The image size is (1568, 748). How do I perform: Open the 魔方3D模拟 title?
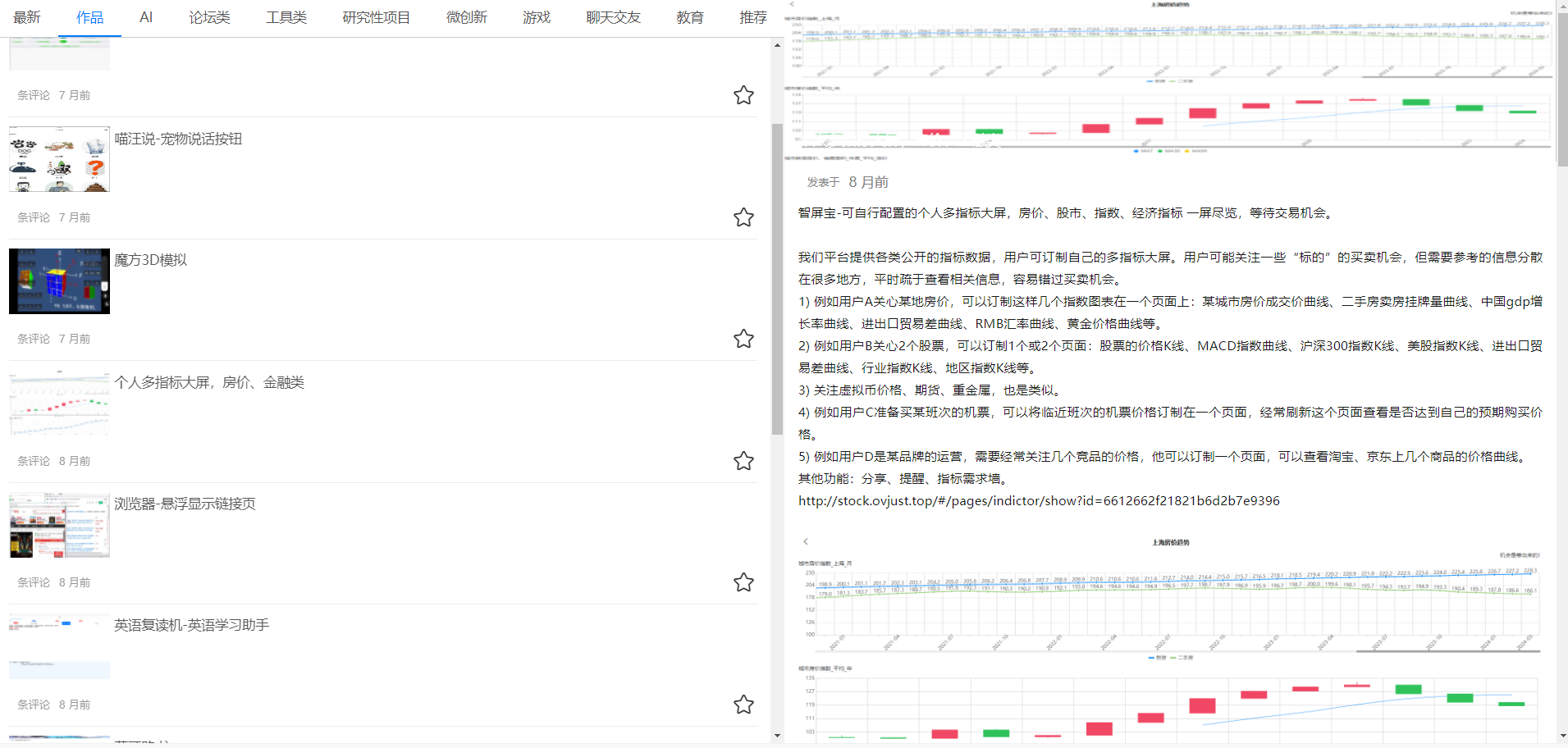click(x=151, y=260)
